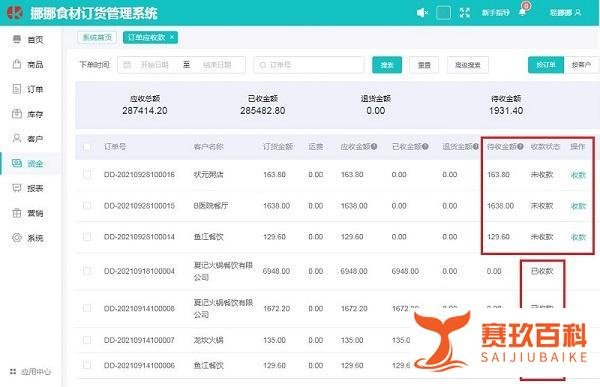
Task: Open 新手指导 link
Action: click(496, 13)
